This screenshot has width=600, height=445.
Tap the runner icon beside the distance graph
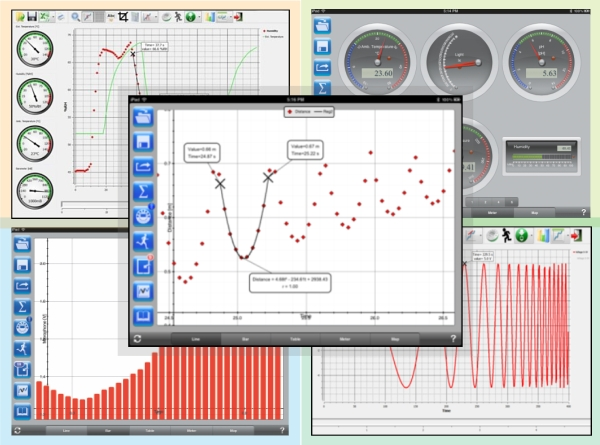tap(143, 241)
